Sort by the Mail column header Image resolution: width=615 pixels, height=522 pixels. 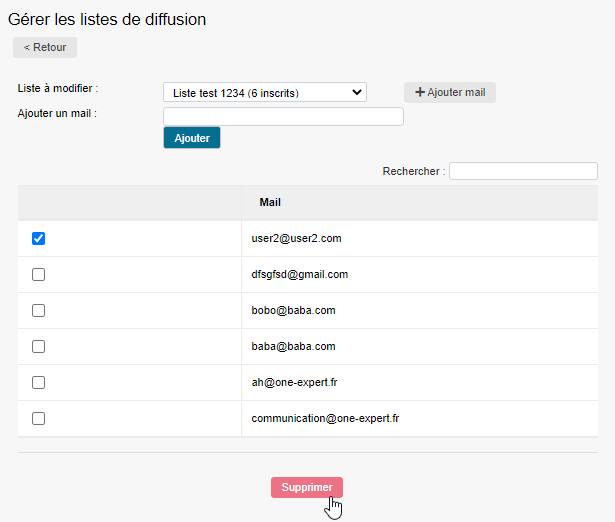pos(270,202)
